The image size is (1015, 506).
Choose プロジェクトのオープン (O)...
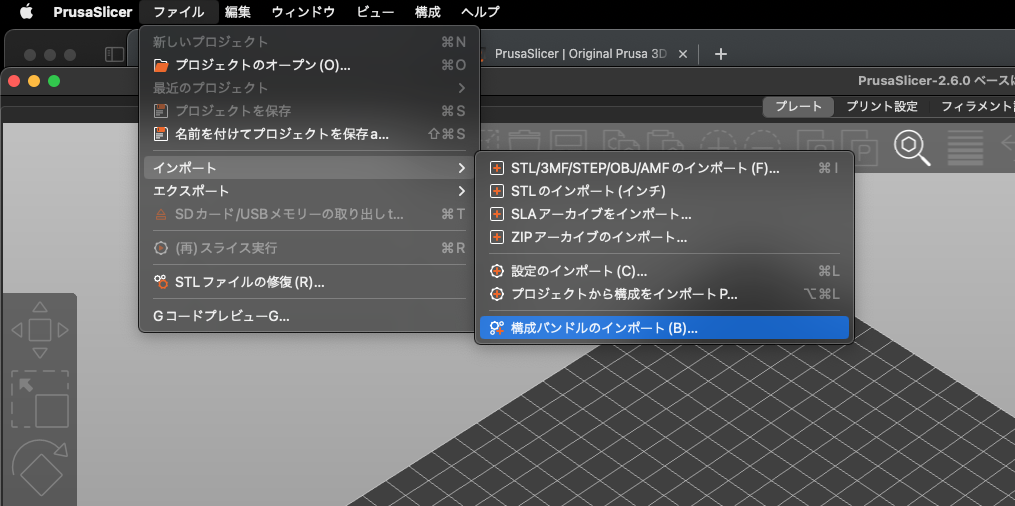[309, 65]
